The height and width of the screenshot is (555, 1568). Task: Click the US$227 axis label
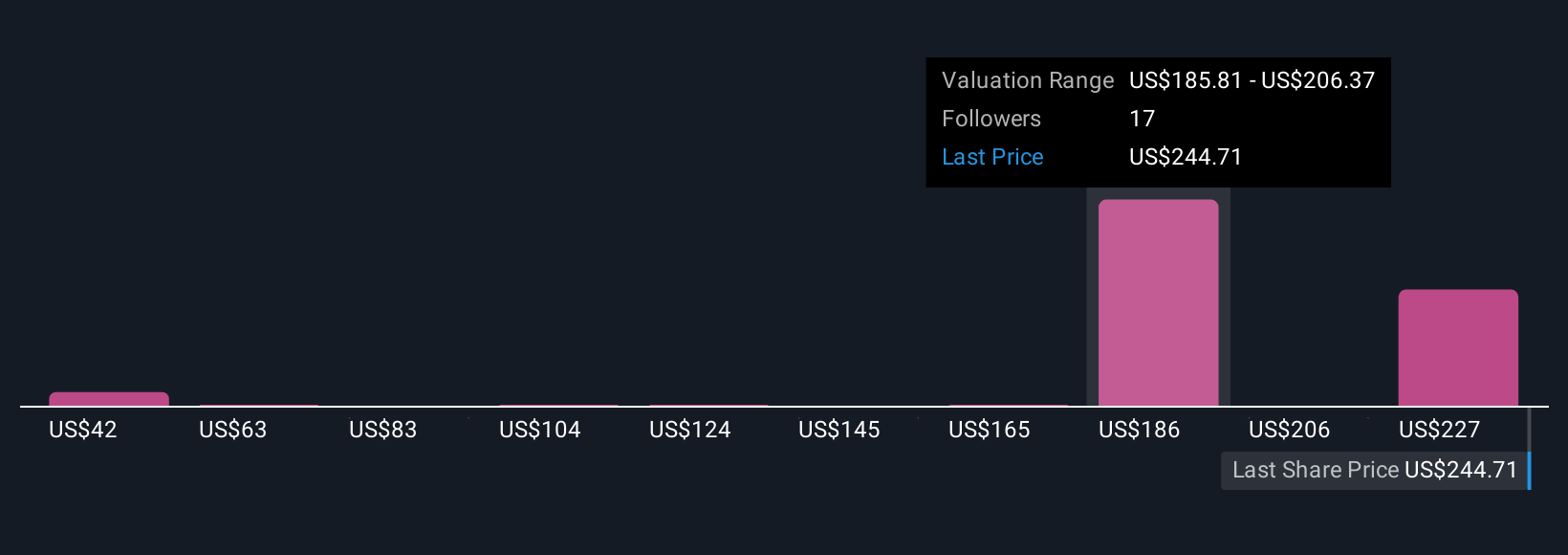tap(1440, 430)
